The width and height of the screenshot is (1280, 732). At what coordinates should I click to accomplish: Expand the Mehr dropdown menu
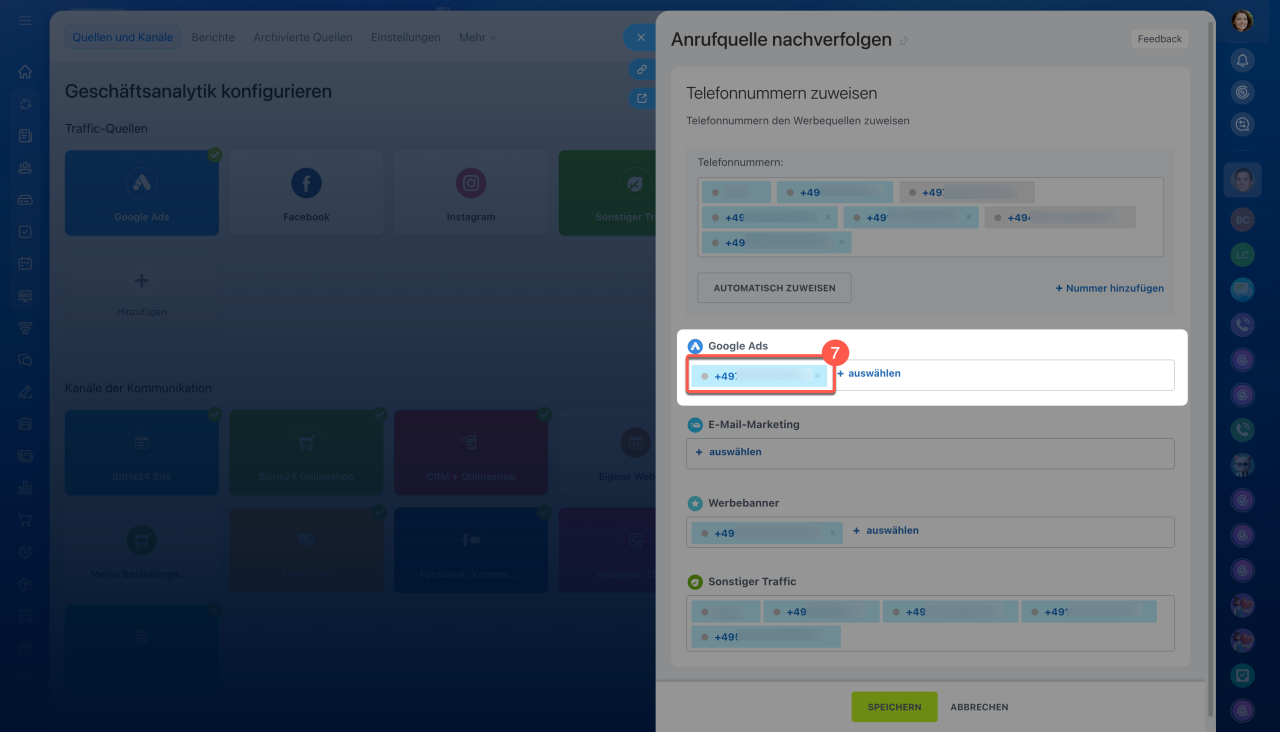(477, 37)
